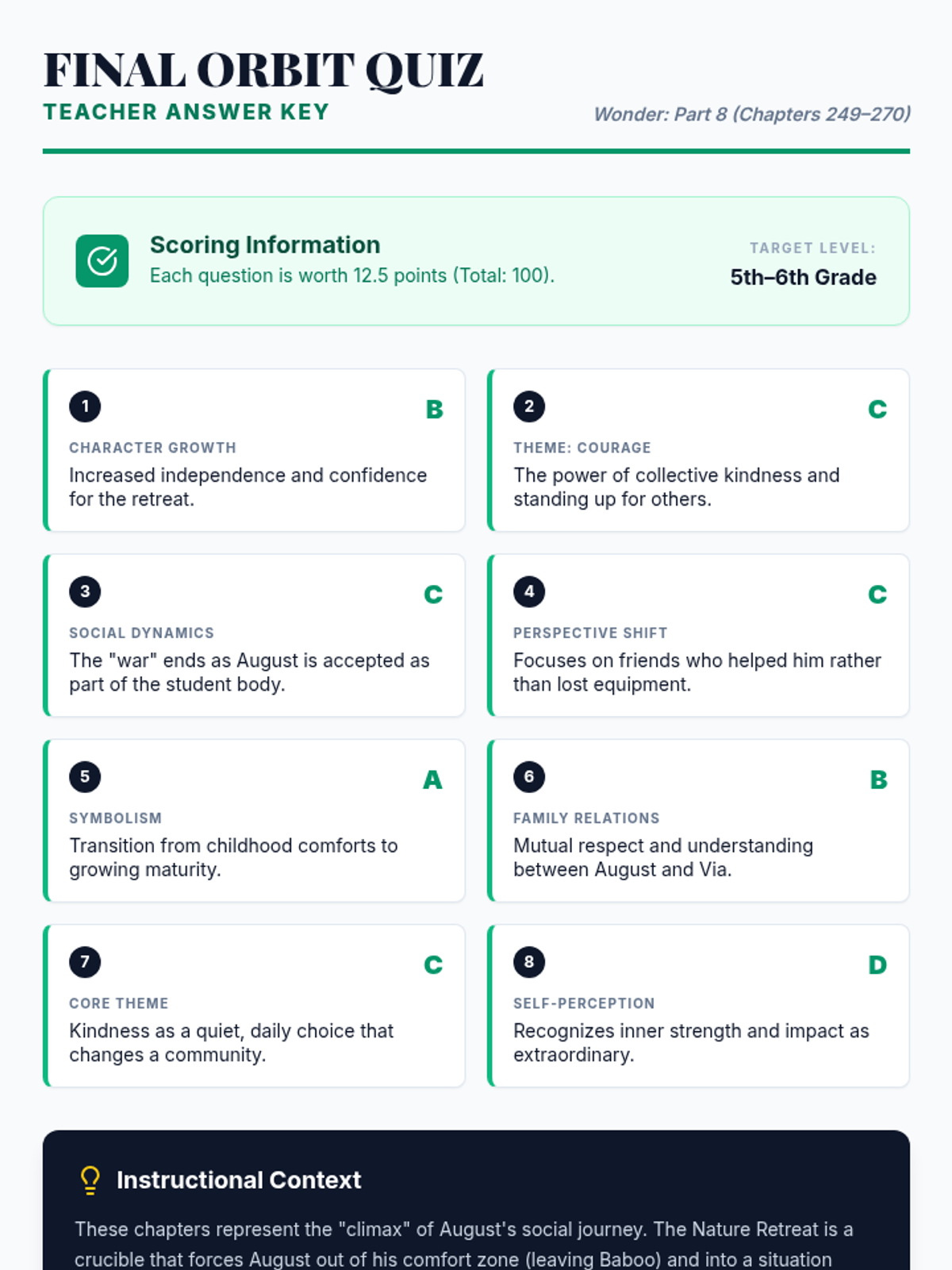Click answer letter A on Symbolism card
The image size is (952, 1270).
coord(432,780)
